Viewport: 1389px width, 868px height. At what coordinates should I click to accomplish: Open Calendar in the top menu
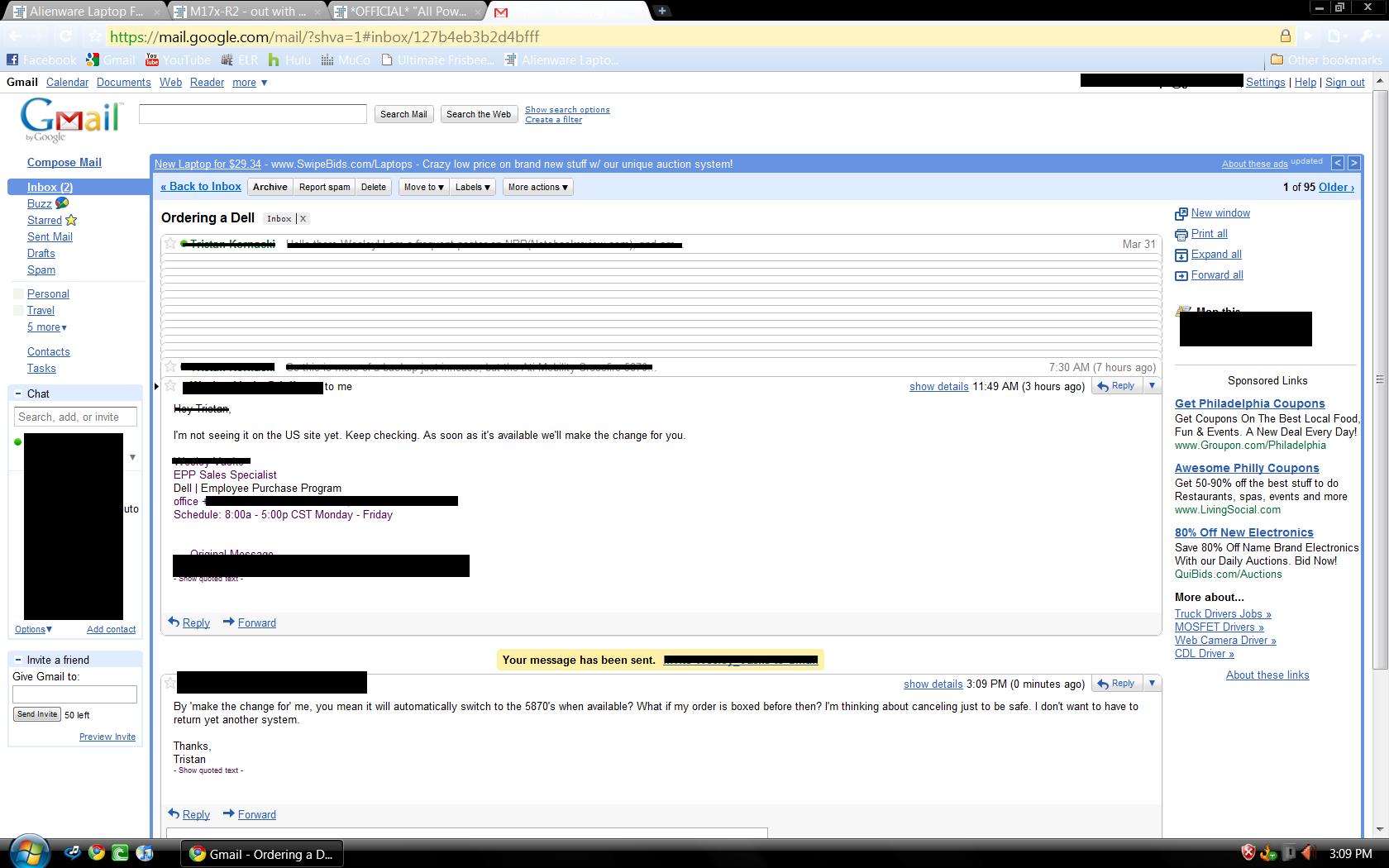point(67,82)
